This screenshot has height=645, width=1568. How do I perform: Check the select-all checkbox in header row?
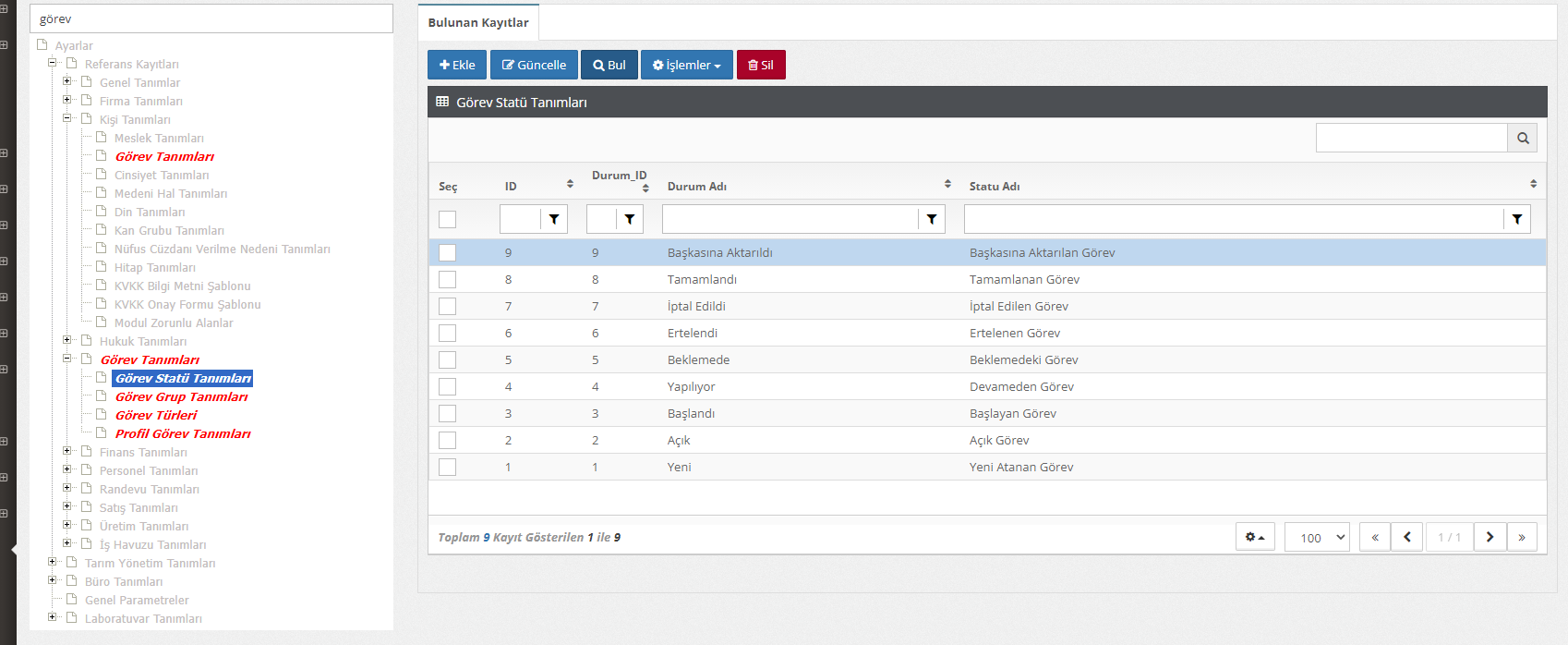click(448, 219)
